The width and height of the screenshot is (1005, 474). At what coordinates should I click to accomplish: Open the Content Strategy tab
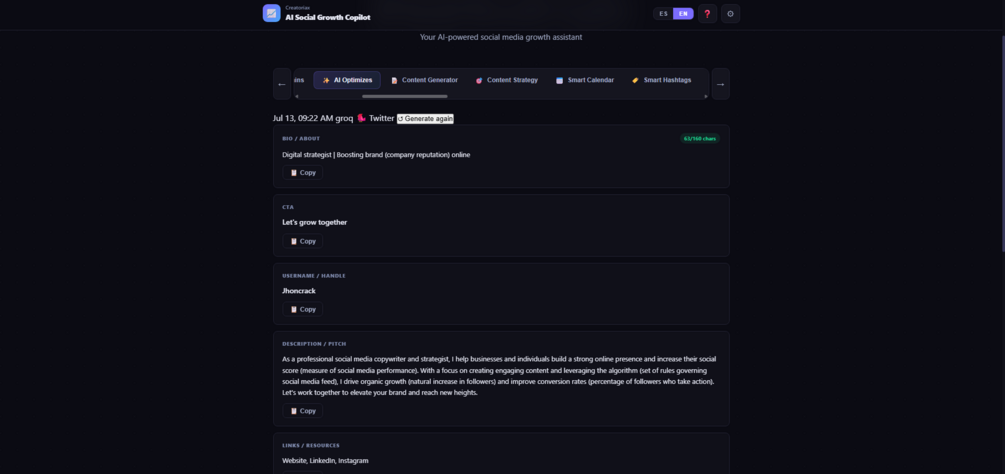click(506, 80)
